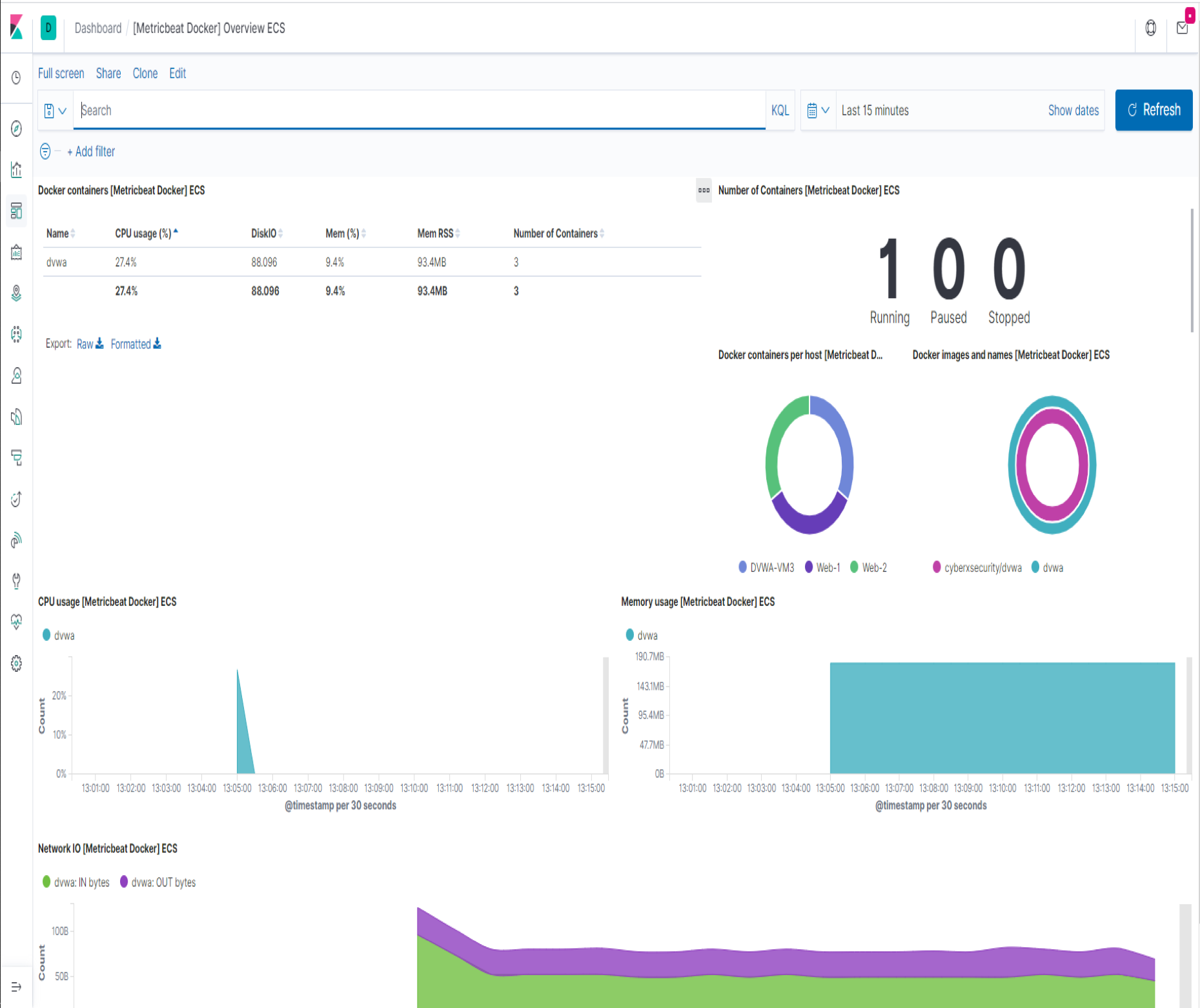
Task: Toggle dvwa: OUT bytes in Network IO legend
Action: coord(163,882)
